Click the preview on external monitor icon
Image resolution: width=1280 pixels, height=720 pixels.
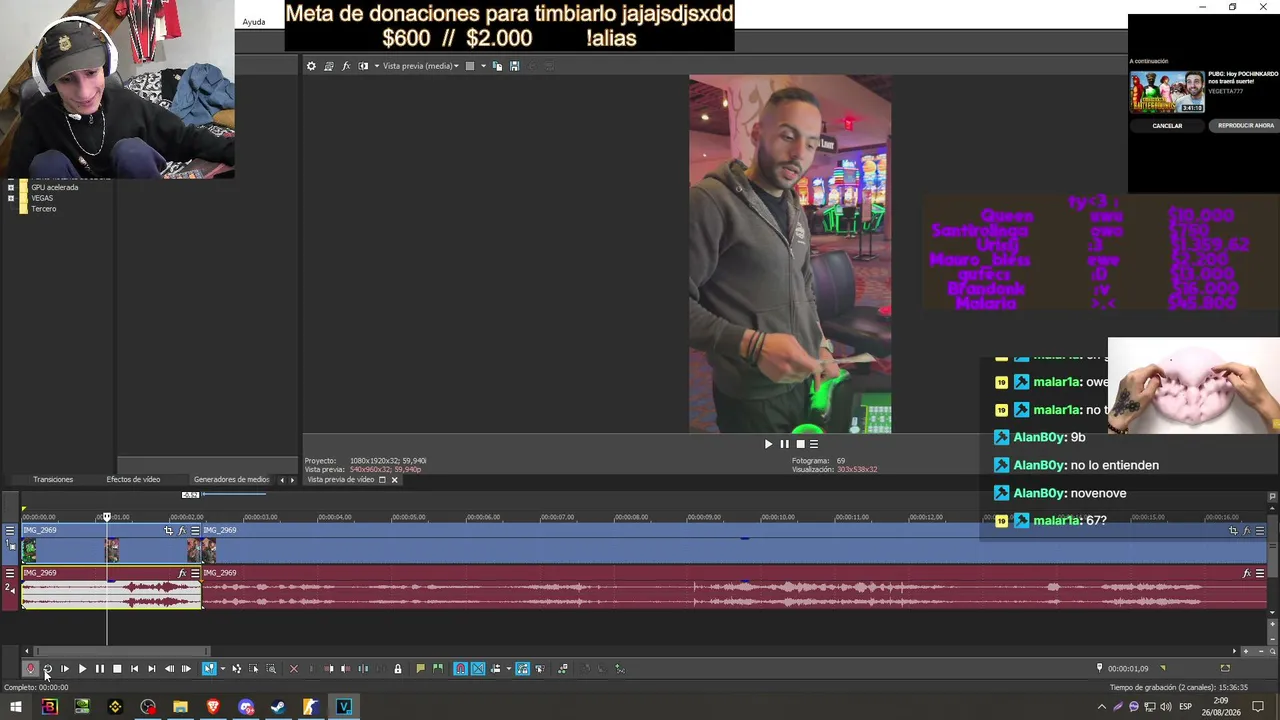(328, 66)
